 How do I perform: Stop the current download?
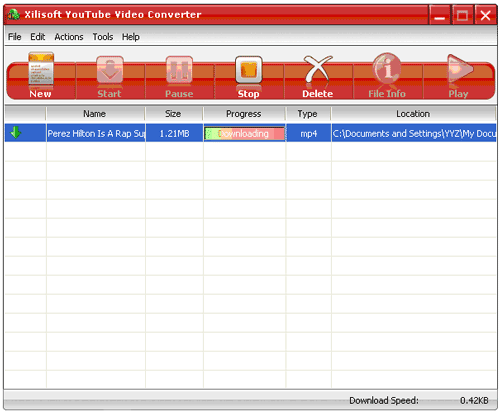click(x=248, y=77)
